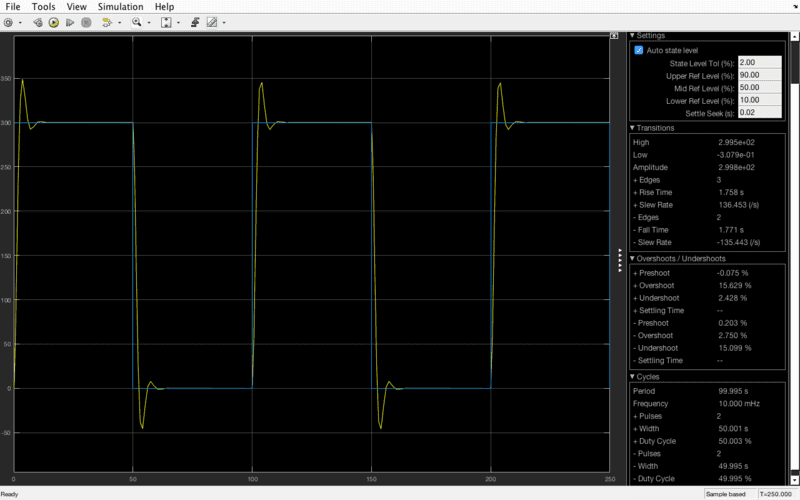Viewport: 800px width, 500px height.
Task: Select the Zoom magnifier tool
Action: pyautogui.click(x=136, y=22)
